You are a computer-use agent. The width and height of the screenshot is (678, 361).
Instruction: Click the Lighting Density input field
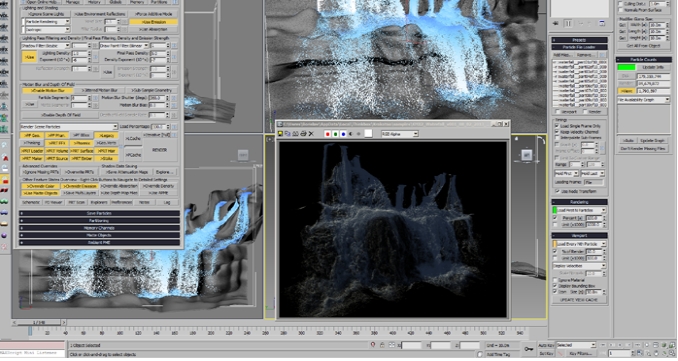pyautogui.click(x=80, y=54)
